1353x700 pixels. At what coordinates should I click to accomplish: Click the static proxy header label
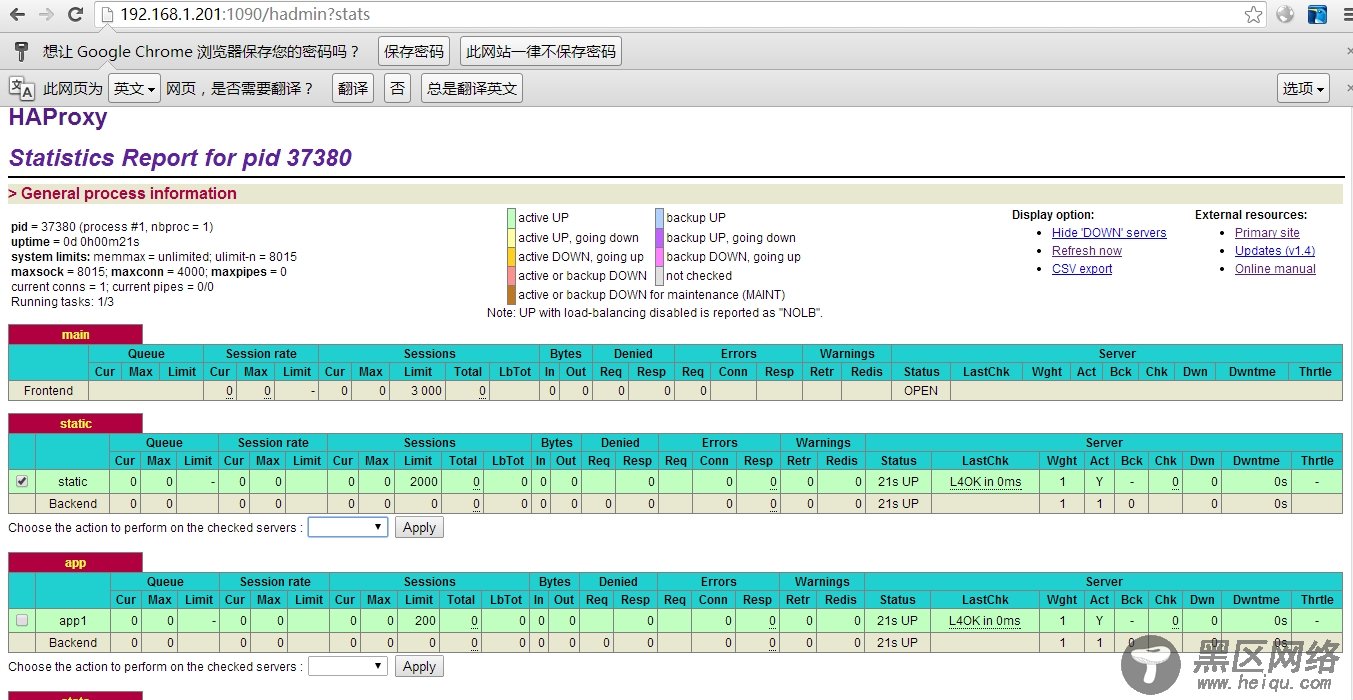75,424
